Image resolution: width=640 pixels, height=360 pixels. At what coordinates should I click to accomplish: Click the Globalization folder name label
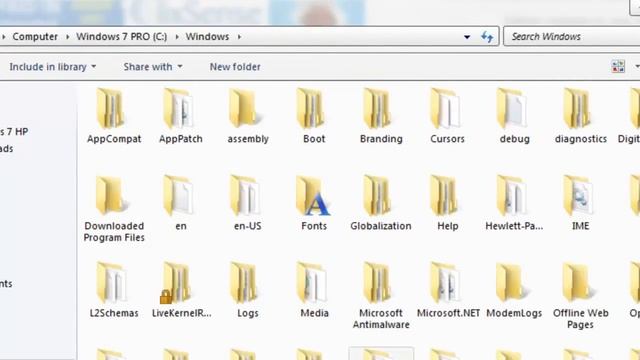[381, 226]
